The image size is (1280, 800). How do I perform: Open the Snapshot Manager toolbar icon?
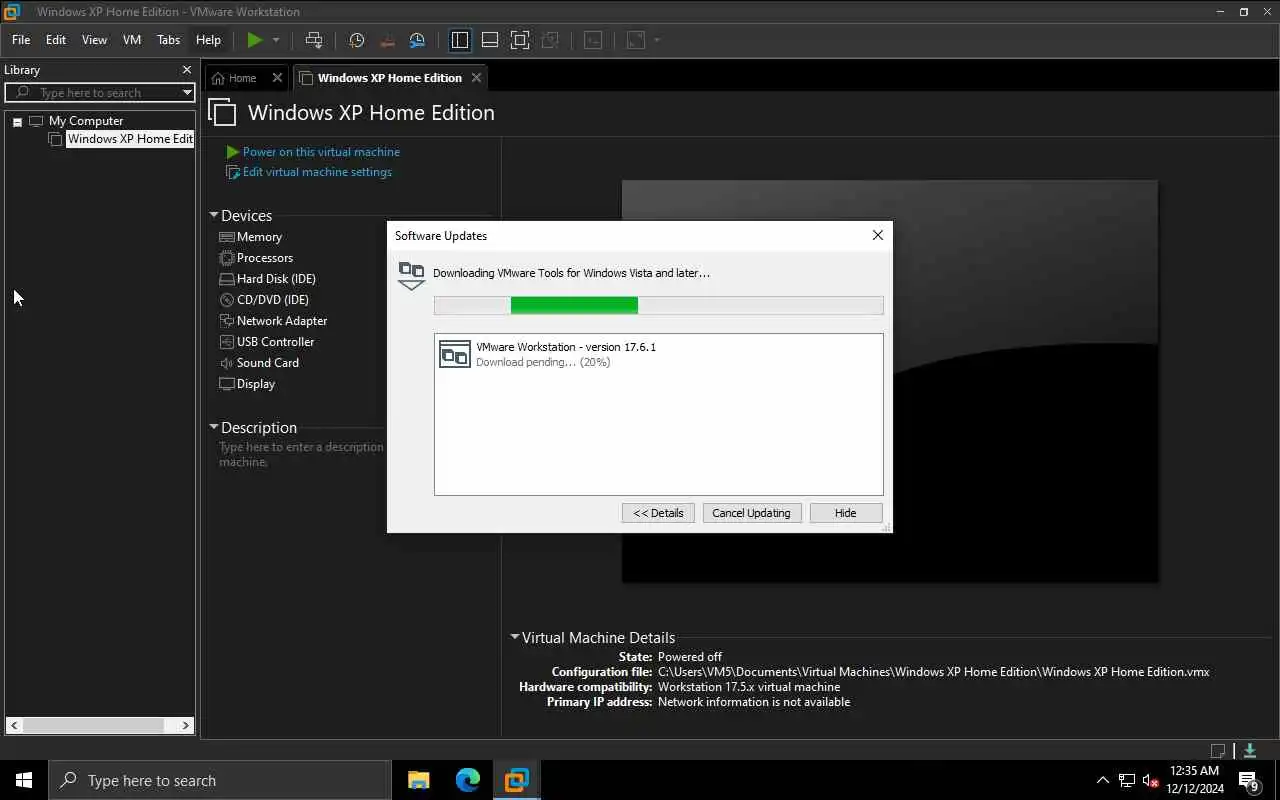tap(417, 40)
